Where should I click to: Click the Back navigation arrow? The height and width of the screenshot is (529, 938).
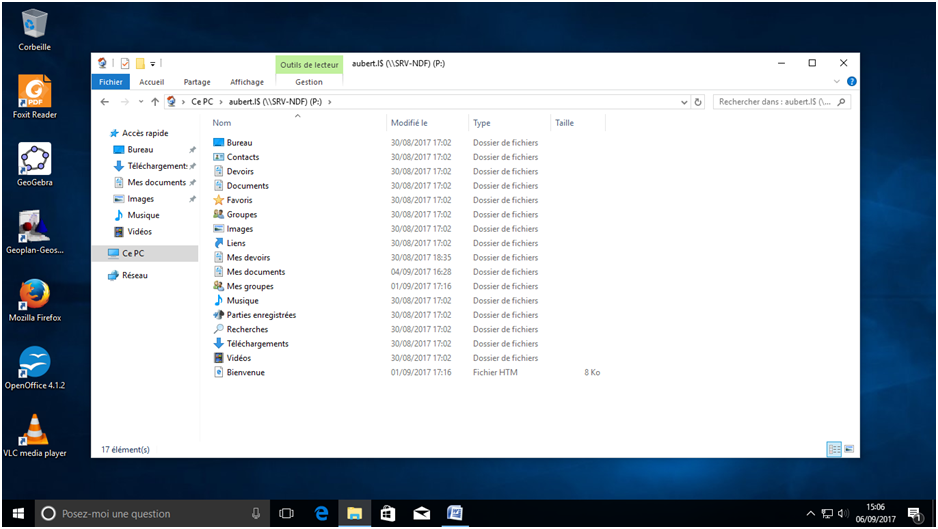point(105,102)
